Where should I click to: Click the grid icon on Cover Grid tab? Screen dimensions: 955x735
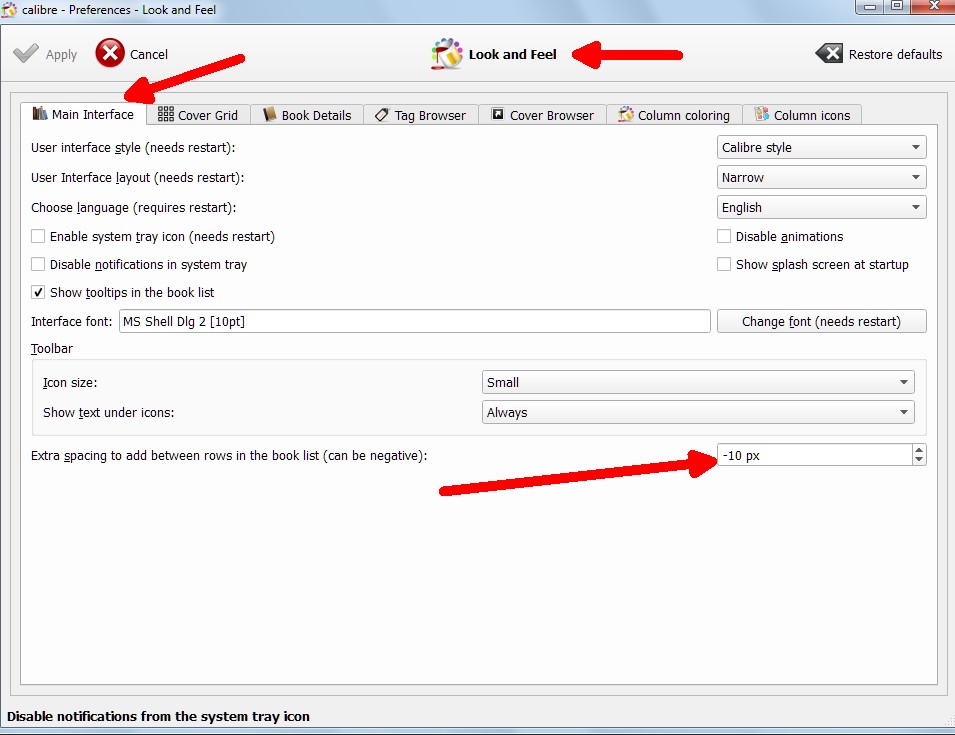pyautogui.click(x=166, y=114)
